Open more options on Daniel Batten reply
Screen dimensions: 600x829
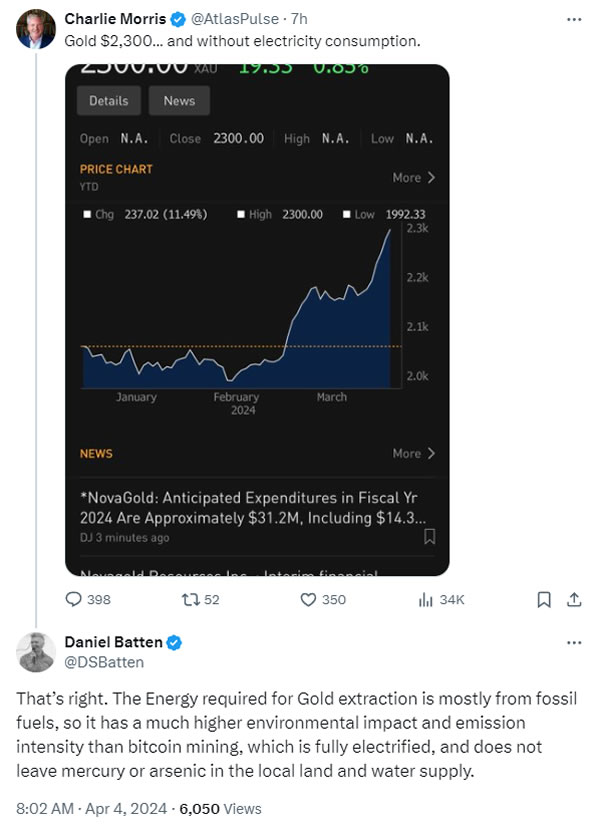(x=574, y=642)
